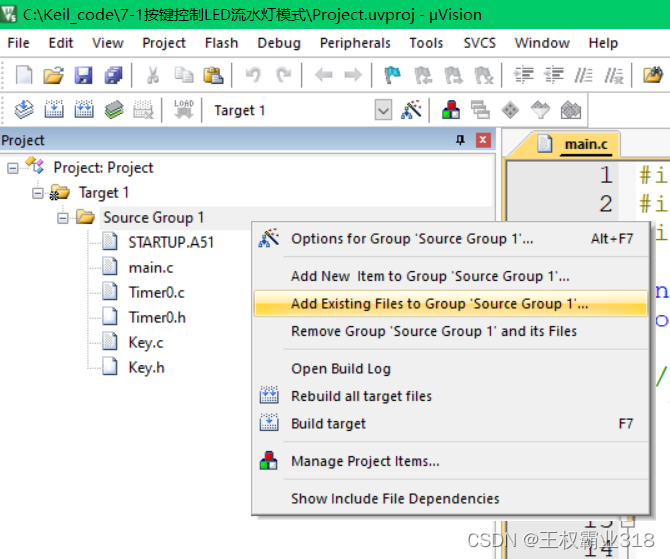Select main.c in project tree
This screenshot has height=559, width=670.
[x=151, y=268]
